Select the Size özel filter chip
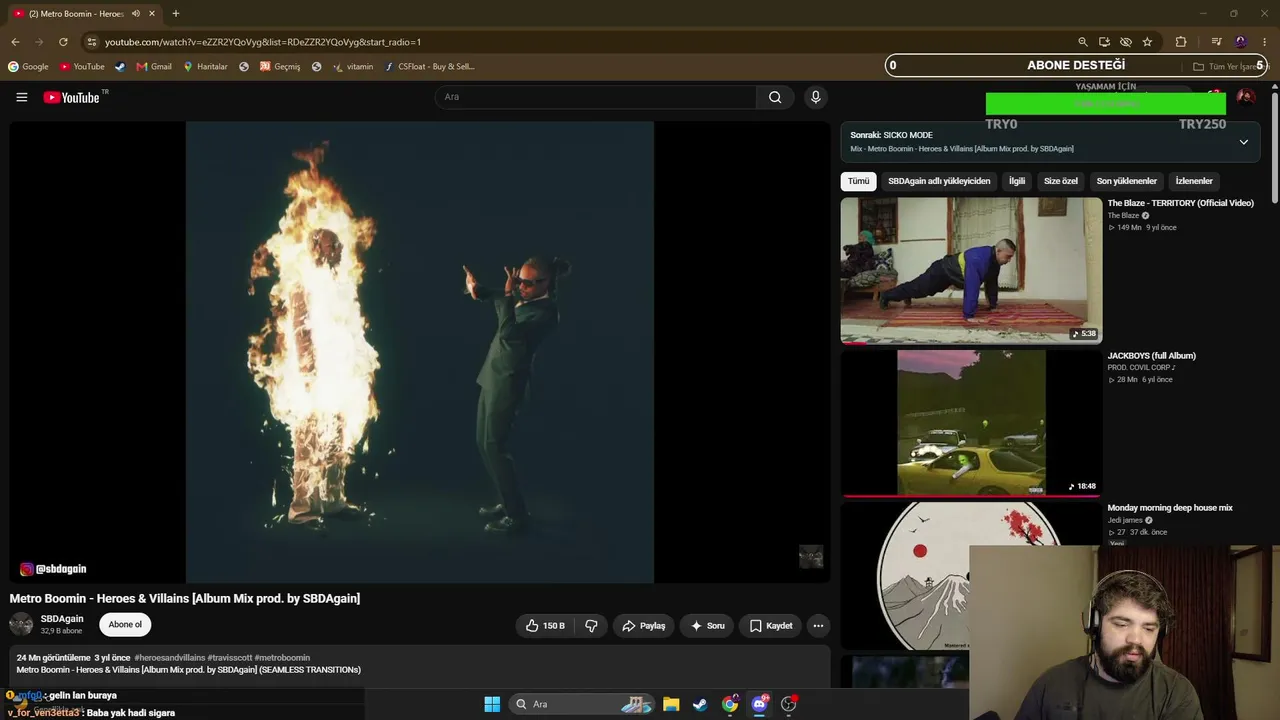This screenshot has width=1280, height=720. pyautogui.click(x=1061, y=181)
